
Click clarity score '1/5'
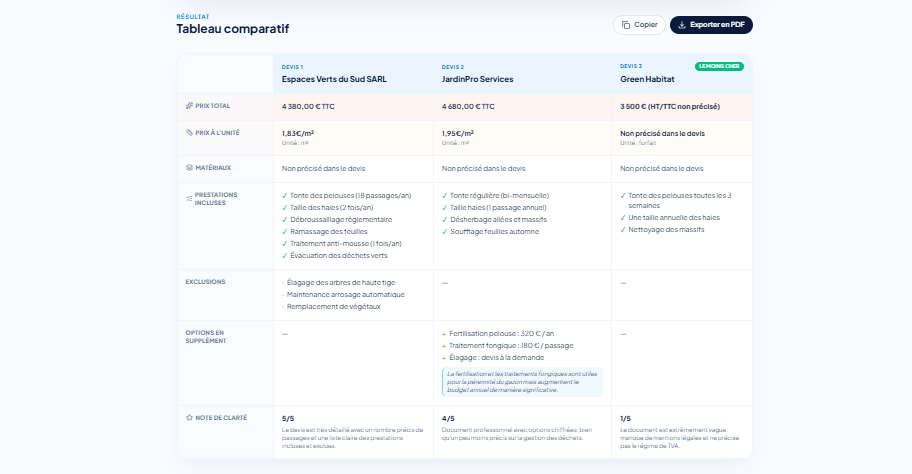point(625,419)
